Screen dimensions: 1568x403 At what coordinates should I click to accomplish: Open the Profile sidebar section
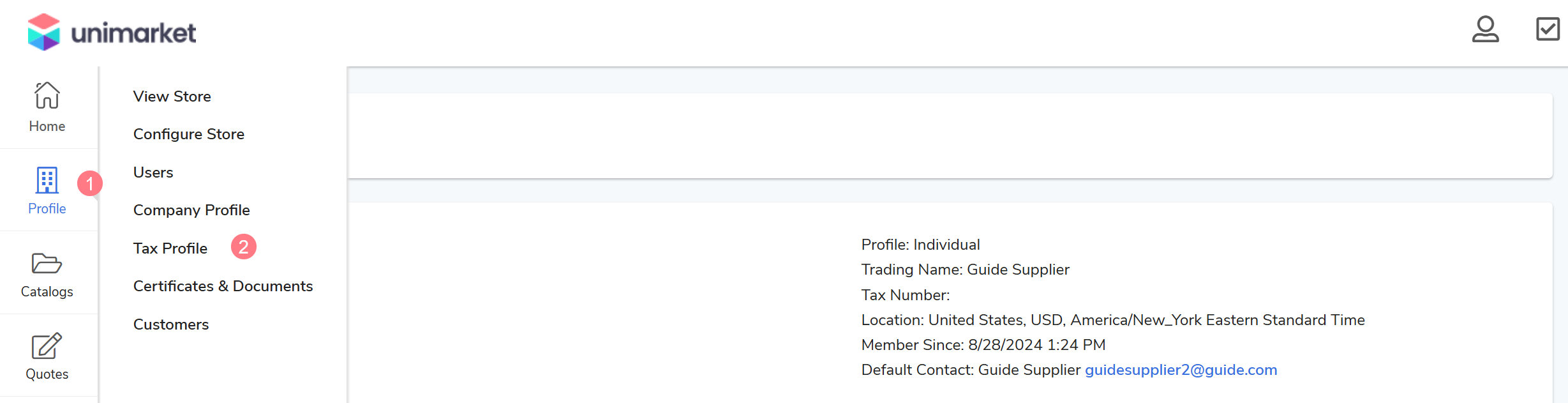tap(47, 190)
